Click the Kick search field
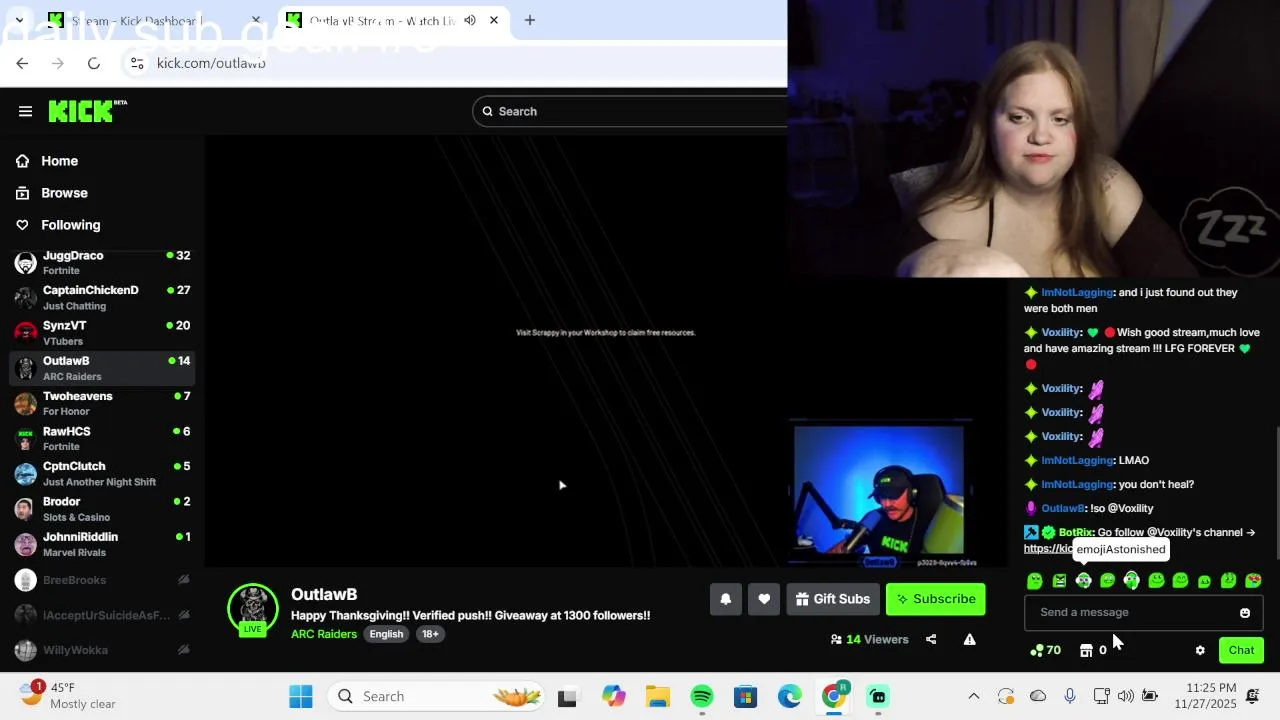The width and height of the screenshot is (1280, 720). click(630, 111)
